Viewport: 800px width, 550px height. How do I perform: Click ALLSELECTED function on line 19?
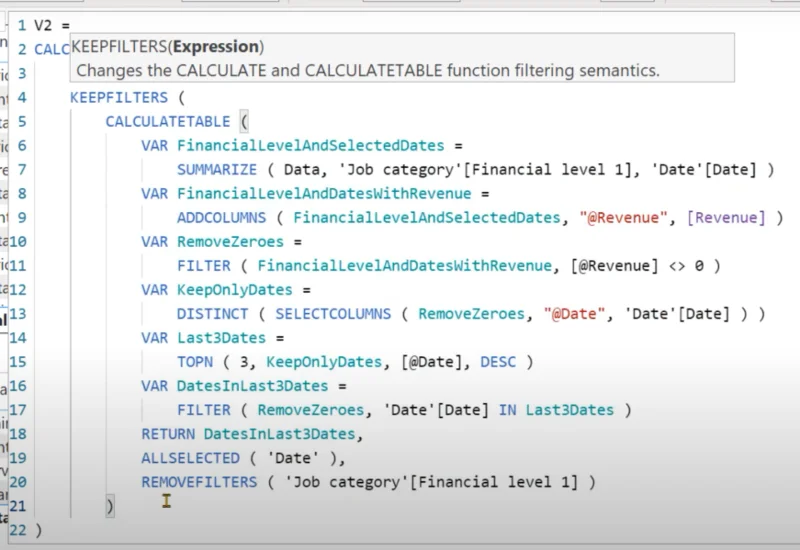[x=190, y=458]
